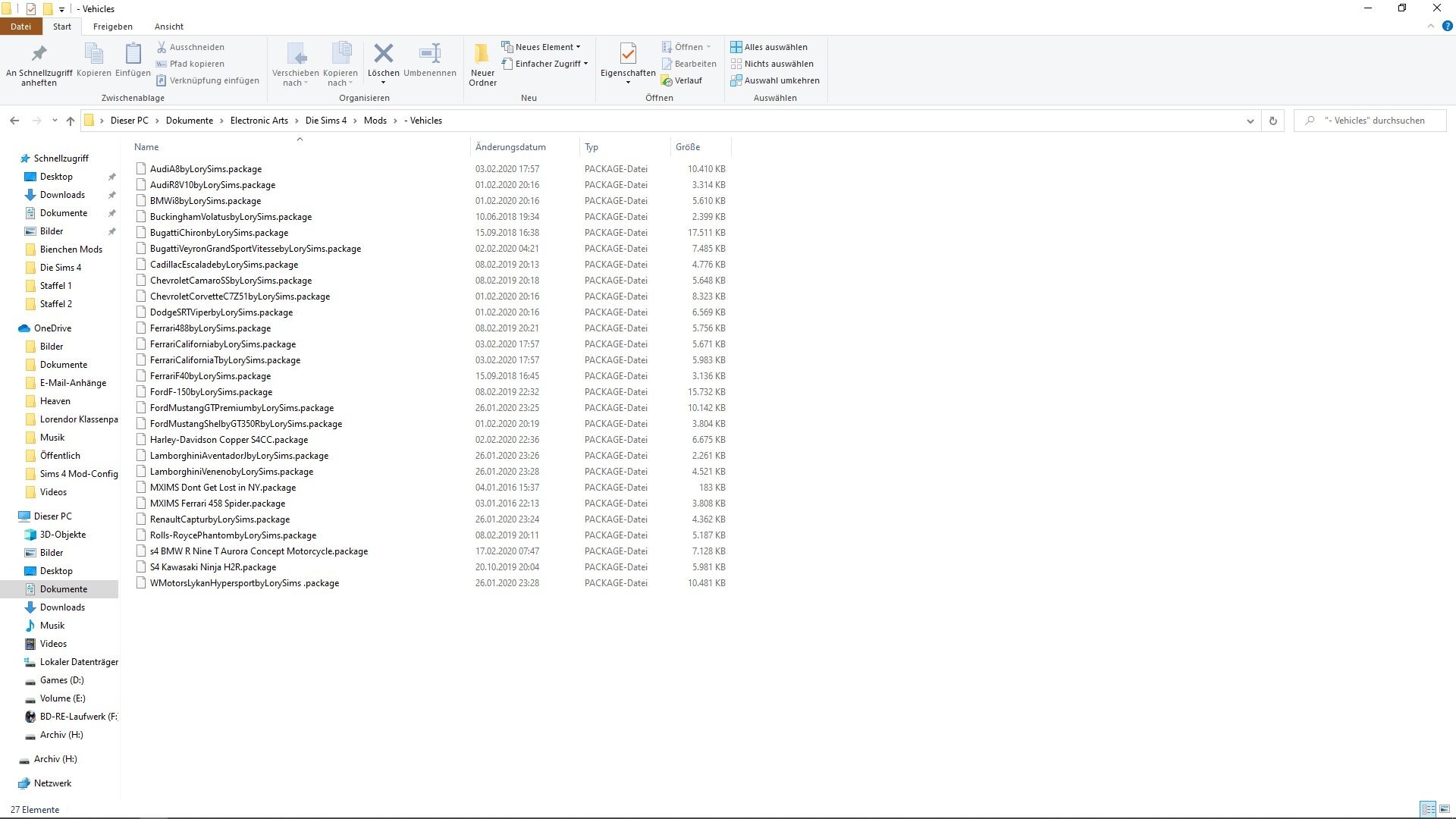The width and height of the screenshot is (1456, 819).
Task: Click Verknüpfung einfügen command
Action: 208,80
